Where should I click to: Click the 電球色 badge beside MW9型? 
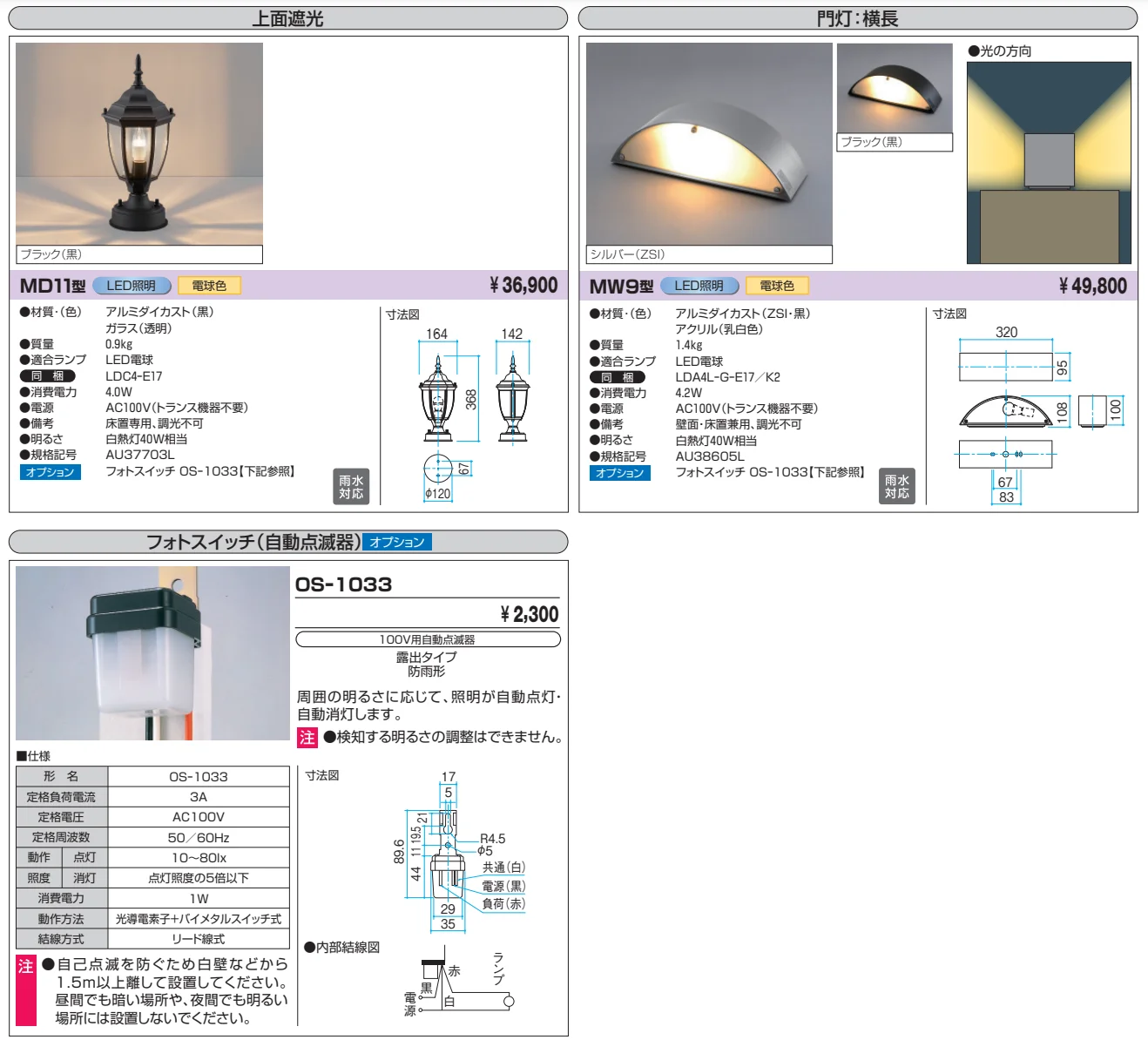click(x=777, y=286)
